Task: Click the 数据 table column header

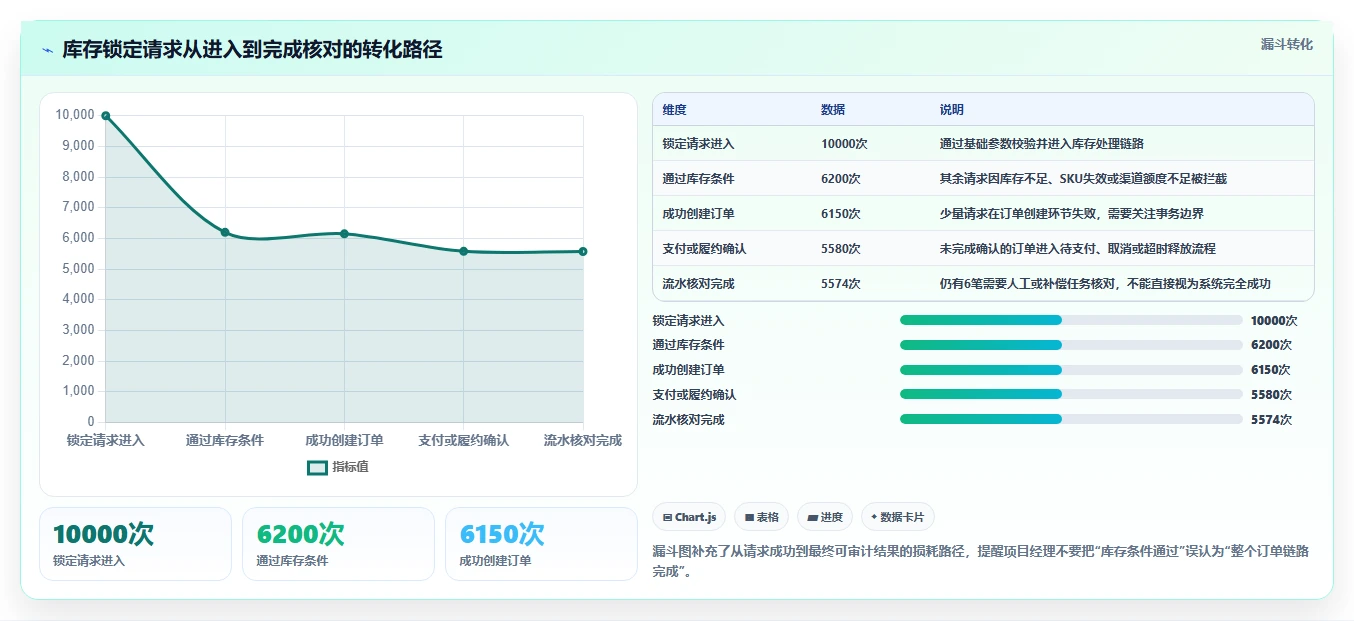Action: [x=833, y=110]
